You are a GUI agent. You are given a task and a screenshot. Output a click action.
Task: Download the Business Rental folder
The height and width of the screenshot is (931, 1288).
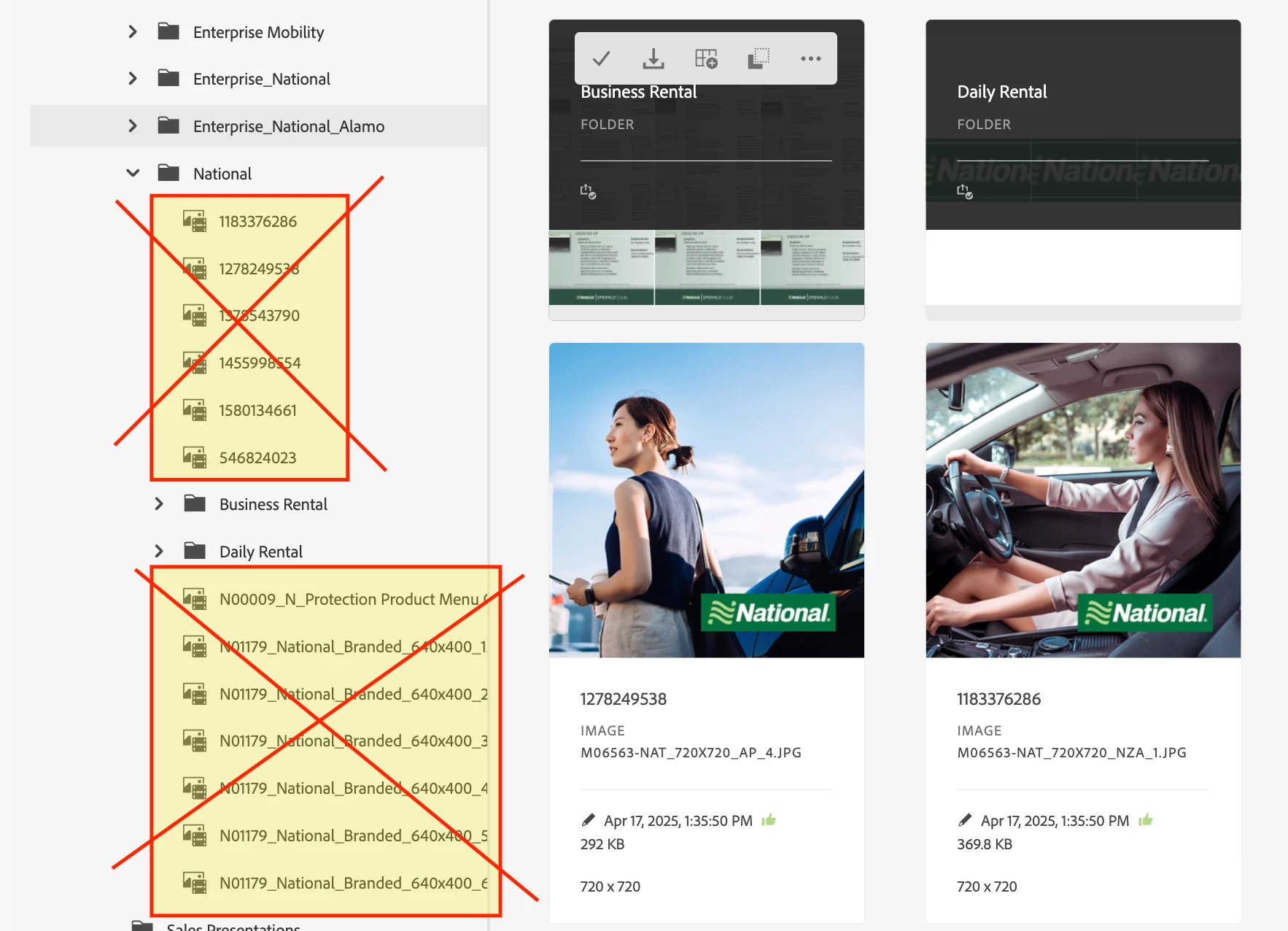pos(653,58)
